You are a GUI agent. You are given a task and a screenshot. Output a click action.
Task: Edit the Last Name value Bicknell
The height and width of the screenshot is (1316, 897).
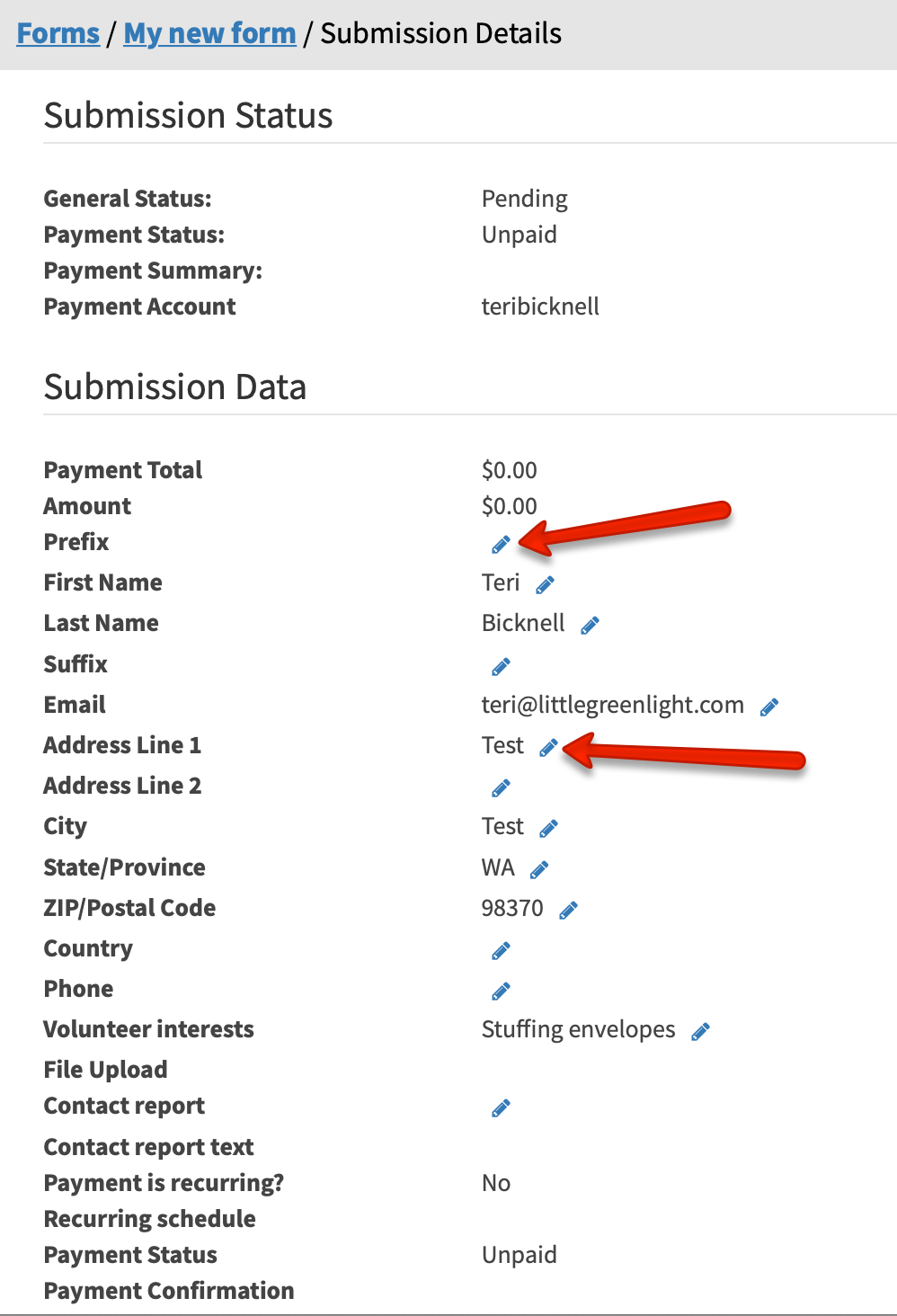coord(591,624)
